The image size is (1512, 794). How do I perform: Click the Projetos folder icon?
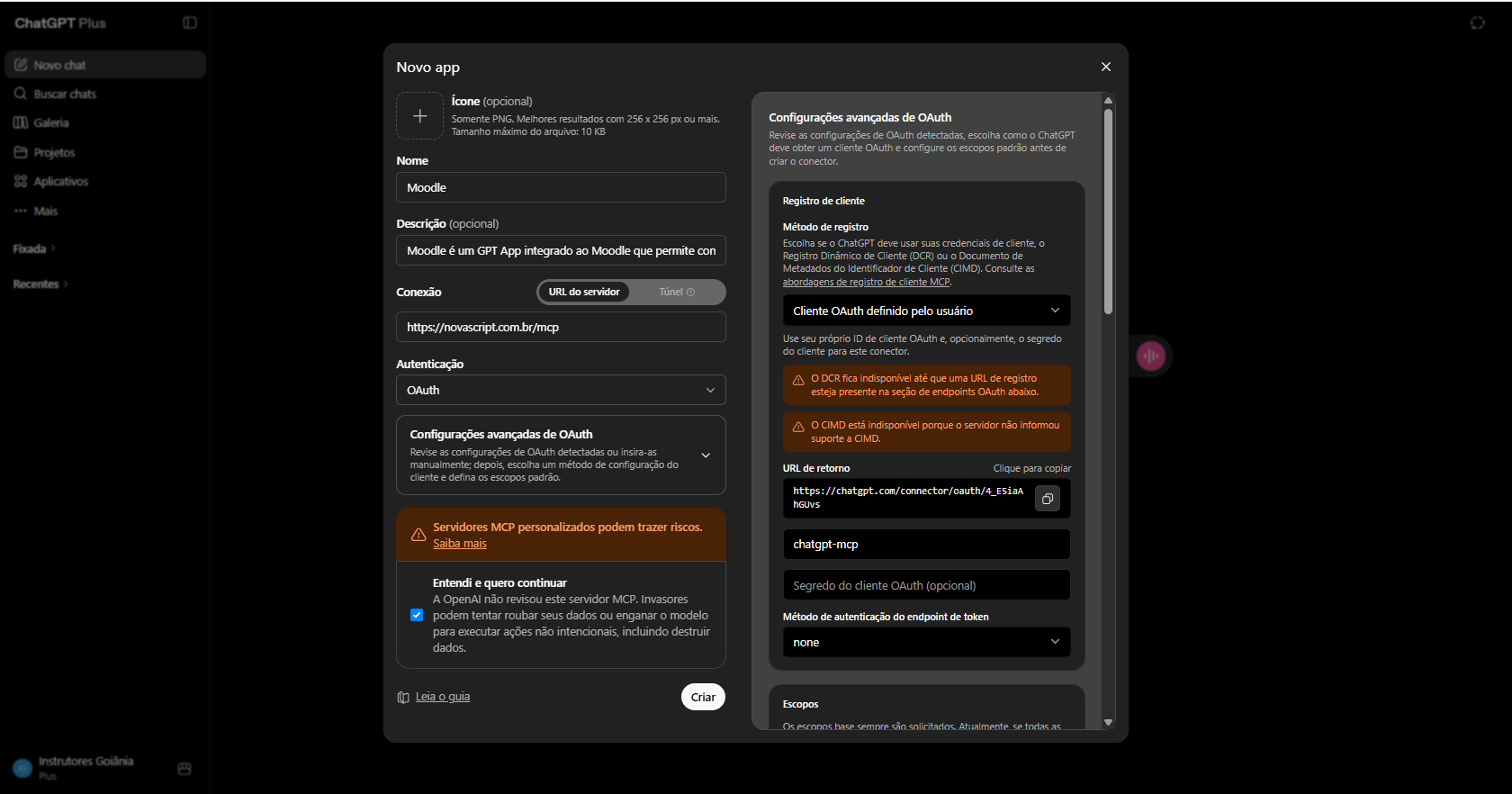coord(21,152)
